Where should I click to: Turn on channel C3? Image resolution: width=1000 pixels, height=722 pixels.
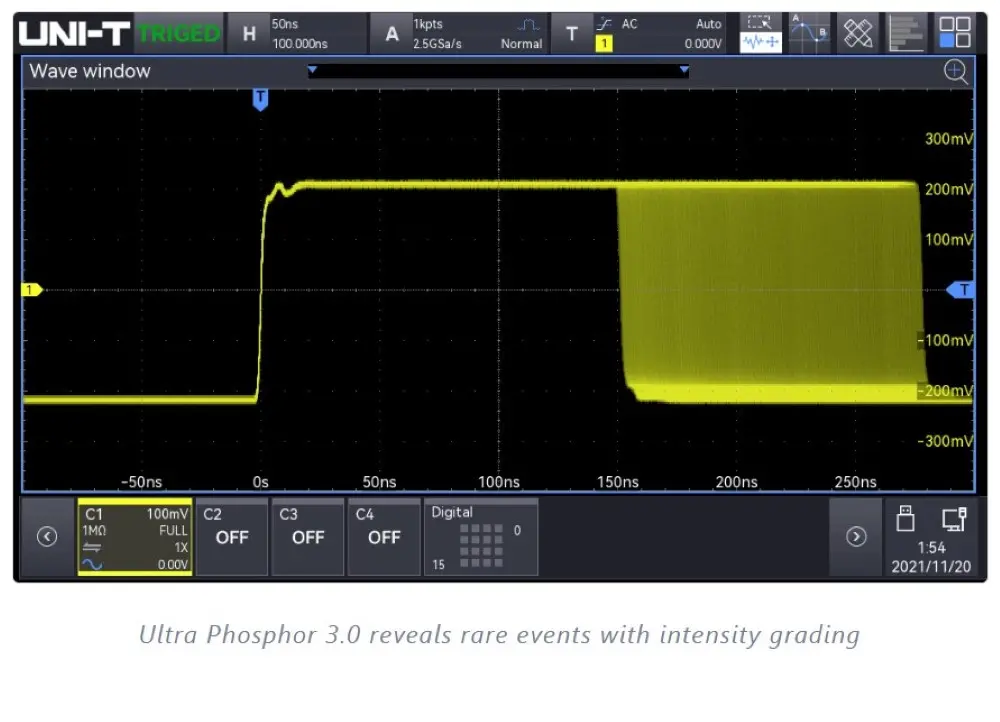[x=308, y=538]
